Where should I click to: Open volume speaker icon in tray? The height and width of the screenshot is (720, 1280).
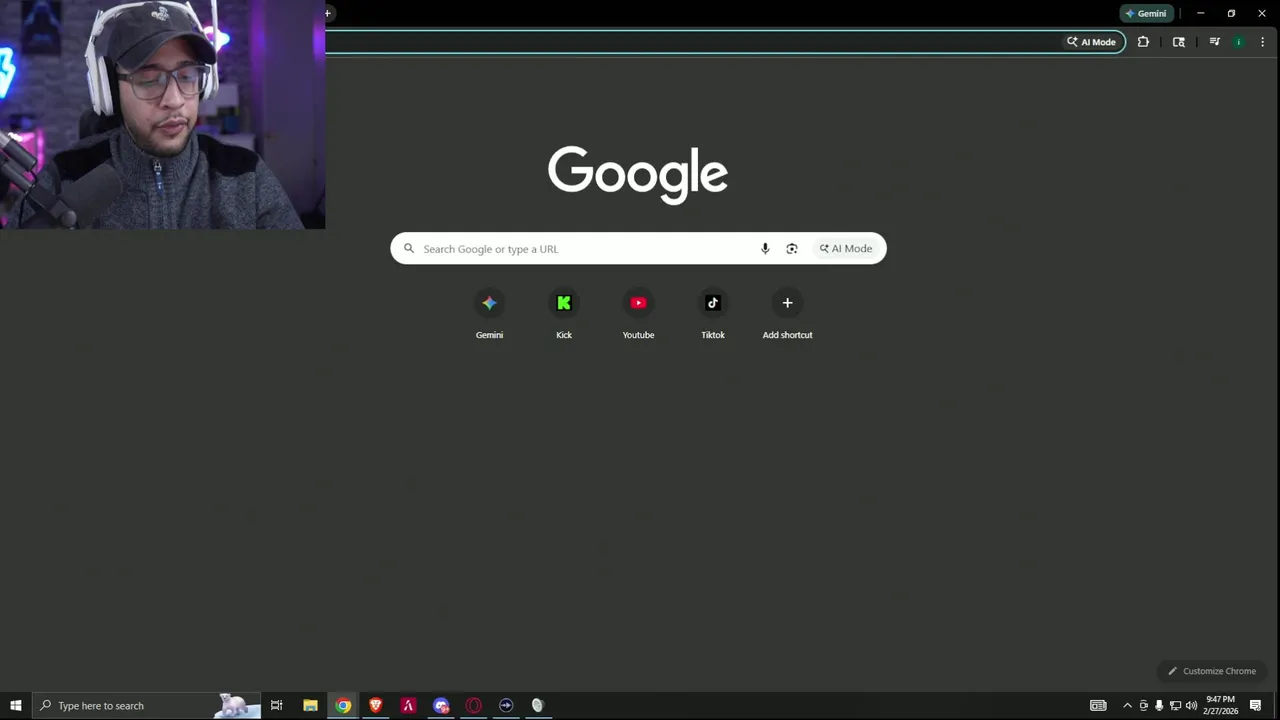1191,706
